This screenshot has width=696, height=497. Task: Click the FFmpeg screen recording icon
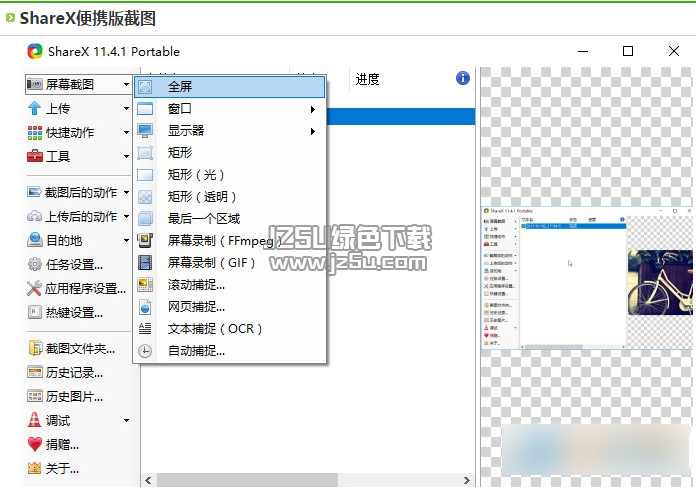coord(145,241)
